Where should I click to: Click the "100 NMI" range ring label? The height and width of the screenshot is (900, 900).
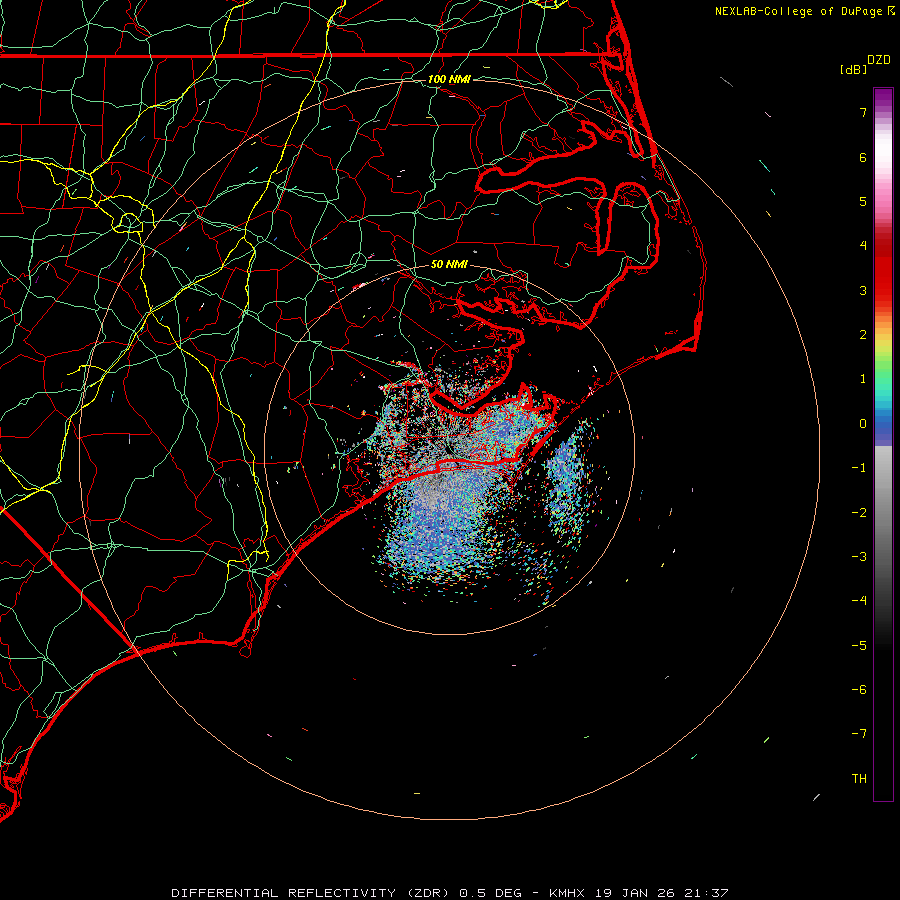[449, 79]
